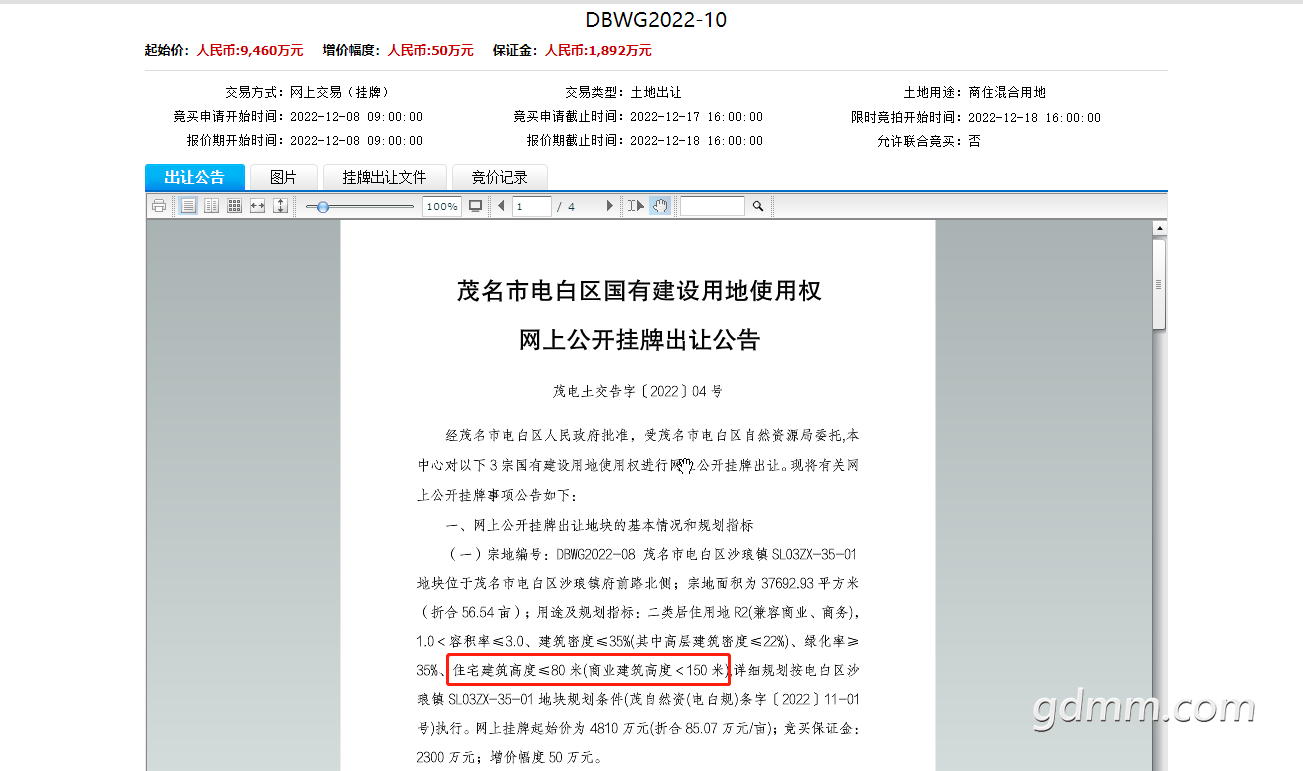This screenshot has width=1303, height=771.
Task: Switch to two-page view mode
Action: pos(211,206)
